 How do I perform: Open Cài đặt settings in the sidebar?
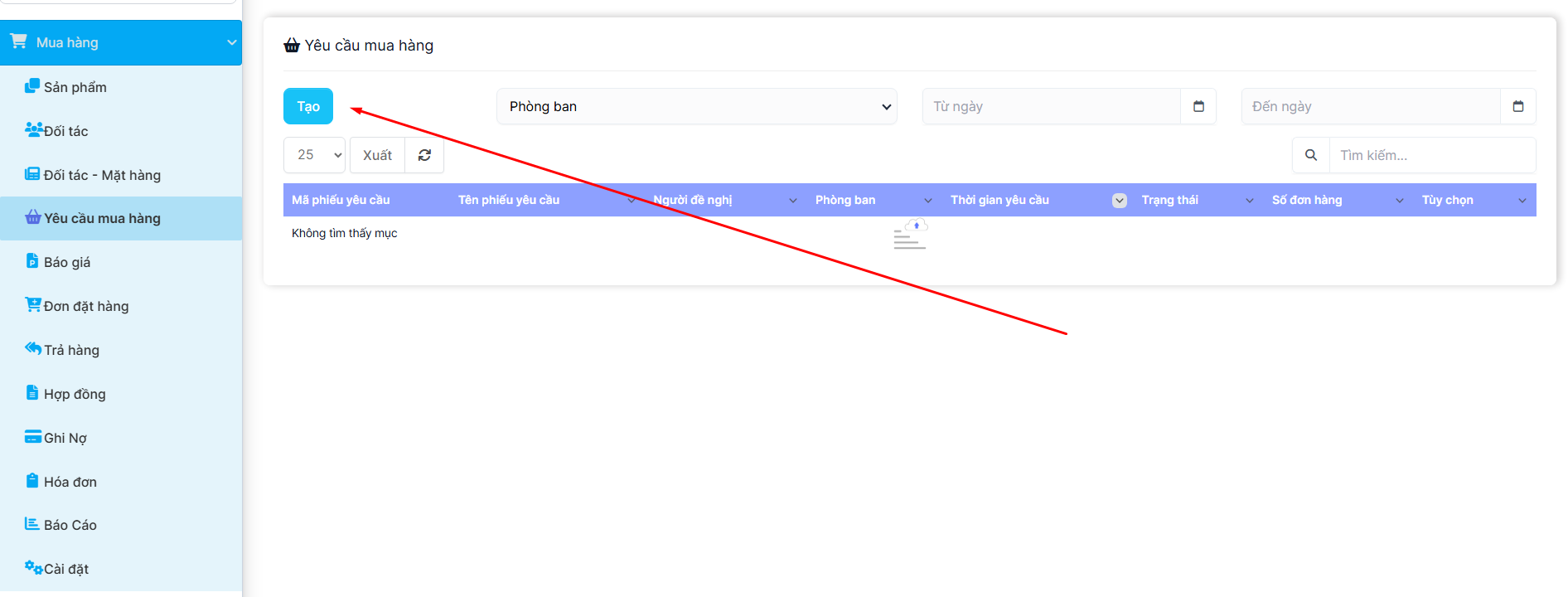(65, 569)
